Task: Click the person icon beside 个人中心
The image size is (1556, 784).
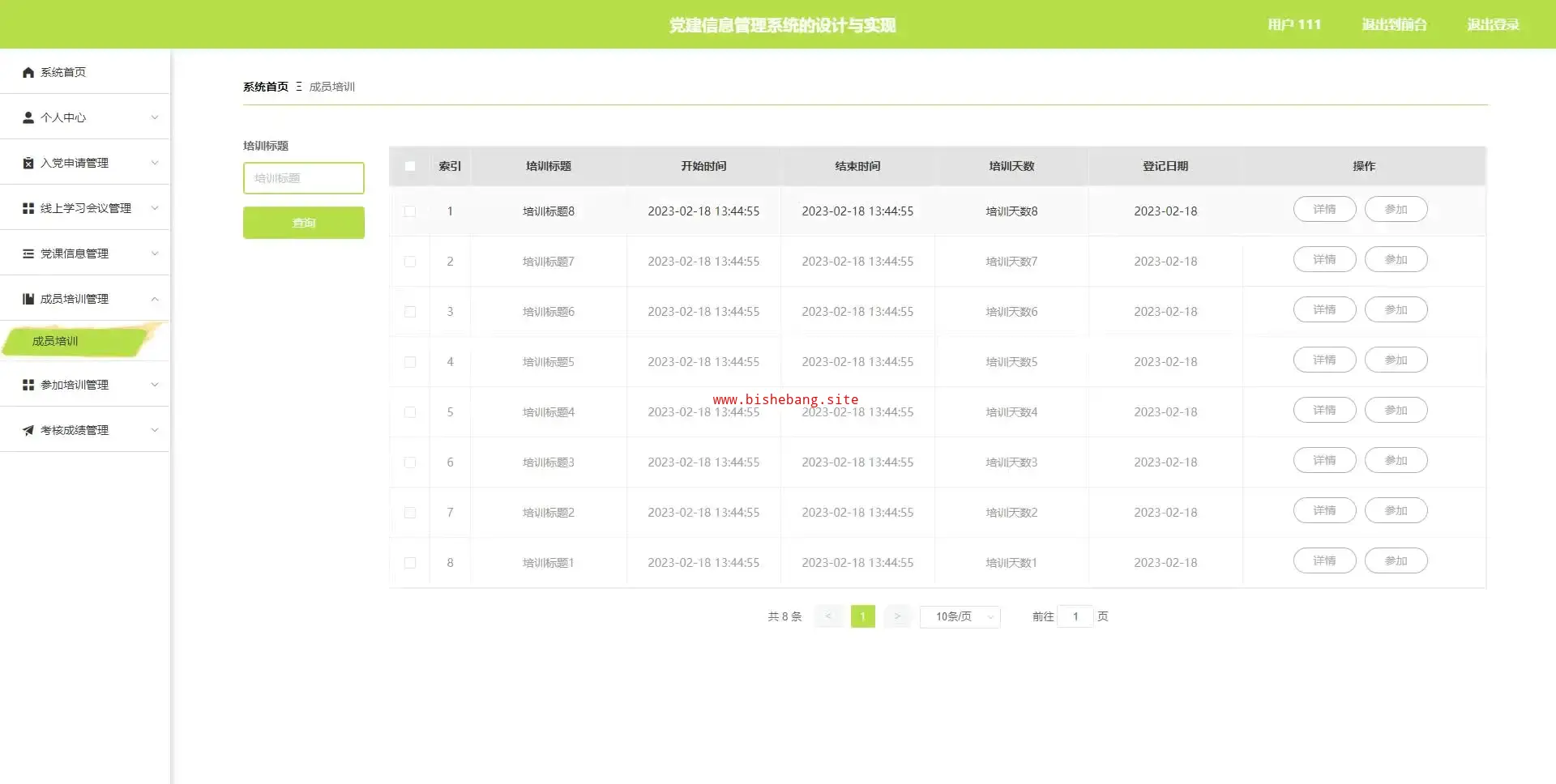Action: pos(28,117)
